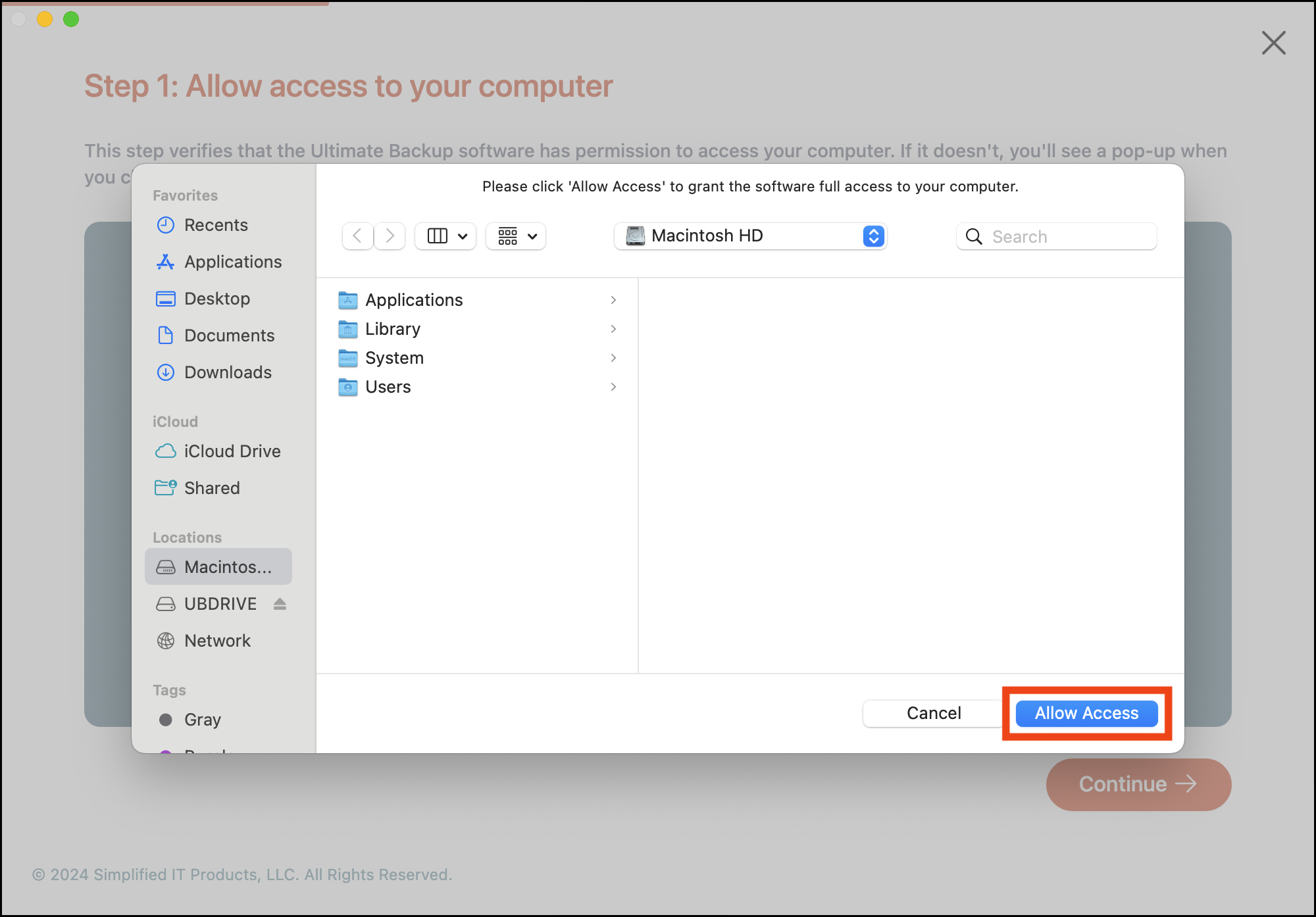Click the forward navigation arrow

(x=390, y=236)
